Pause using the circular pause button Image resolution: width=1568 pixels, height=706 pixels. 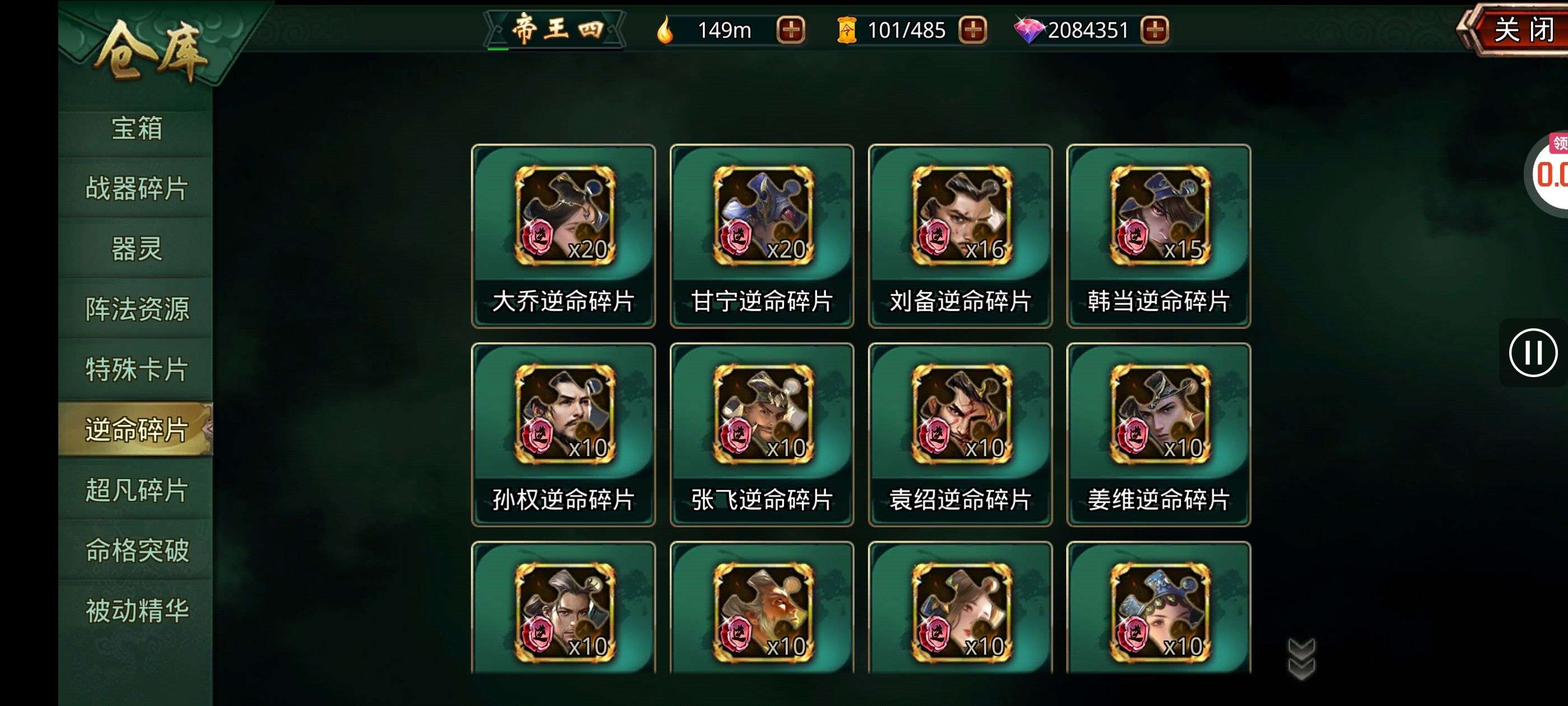1533,352
